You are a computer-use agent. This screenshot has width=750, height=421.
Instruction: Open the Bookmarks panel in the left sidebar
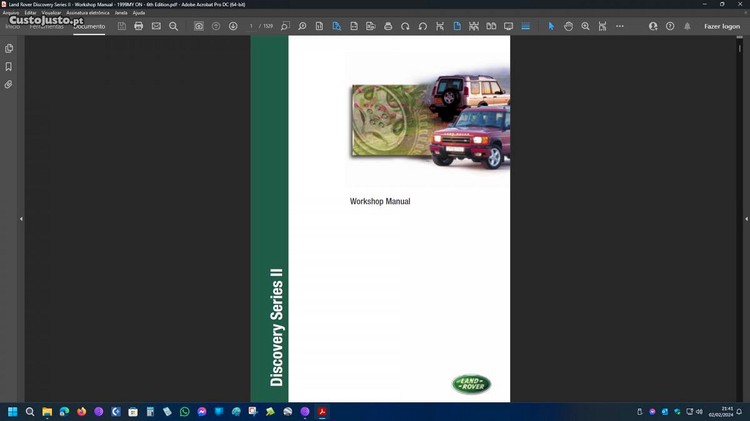tap(9, 66)
